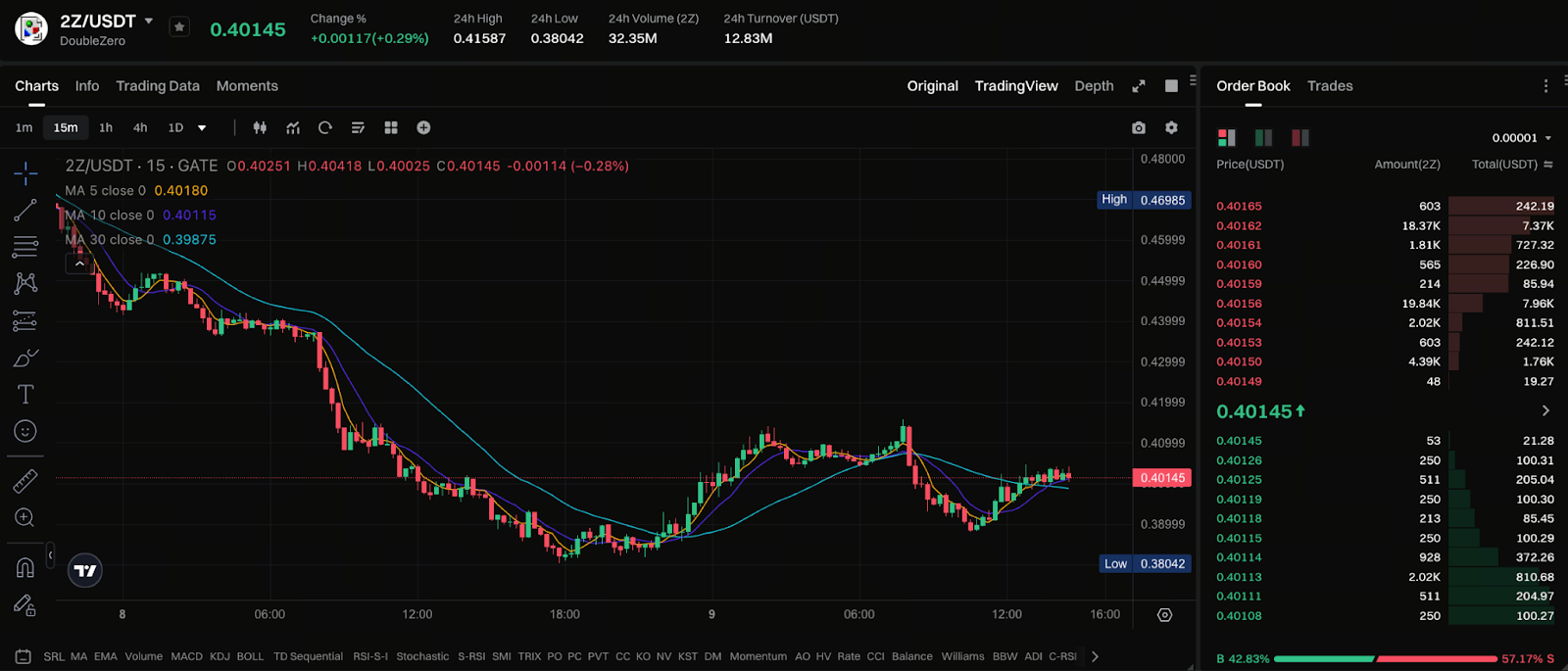
Task: Show only bids green view
Action: [x=1264, y=138]
